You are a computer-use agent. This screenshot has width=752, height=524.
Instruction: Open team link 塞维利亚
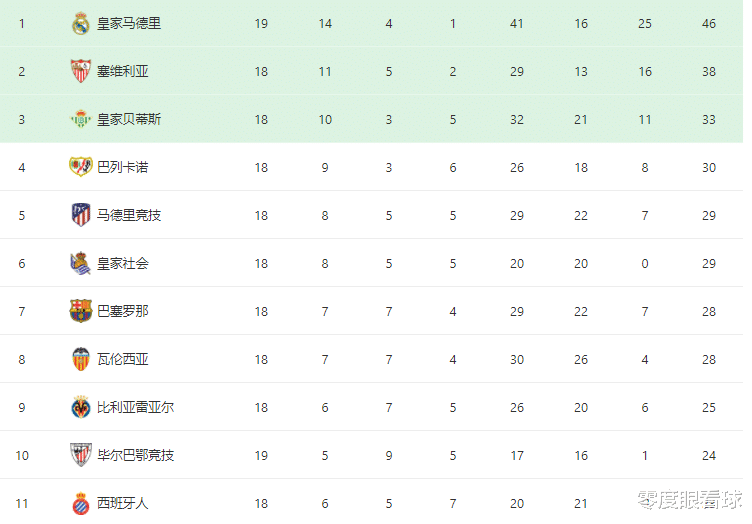123,71
